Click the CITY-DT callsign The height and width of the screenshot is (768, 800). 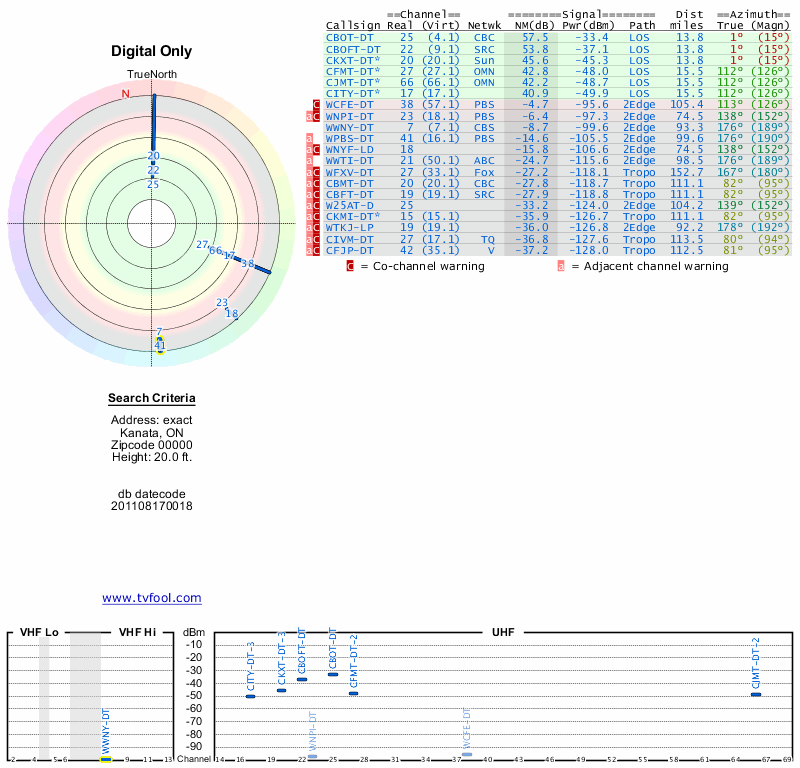(353, 93)
